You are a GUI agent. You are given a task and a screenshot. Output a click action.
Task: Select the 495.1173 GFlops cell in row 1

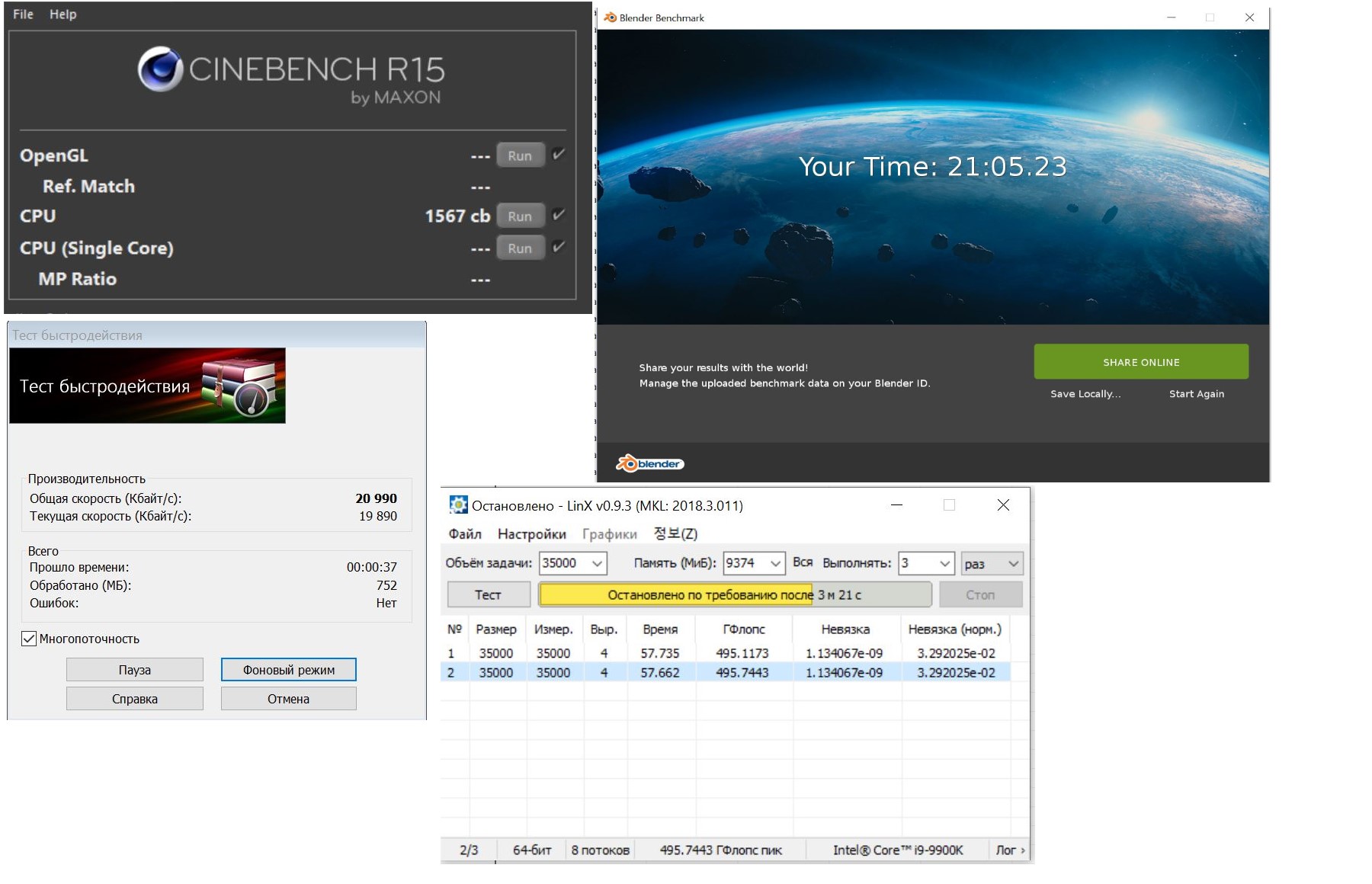click(x=742, y=653)
